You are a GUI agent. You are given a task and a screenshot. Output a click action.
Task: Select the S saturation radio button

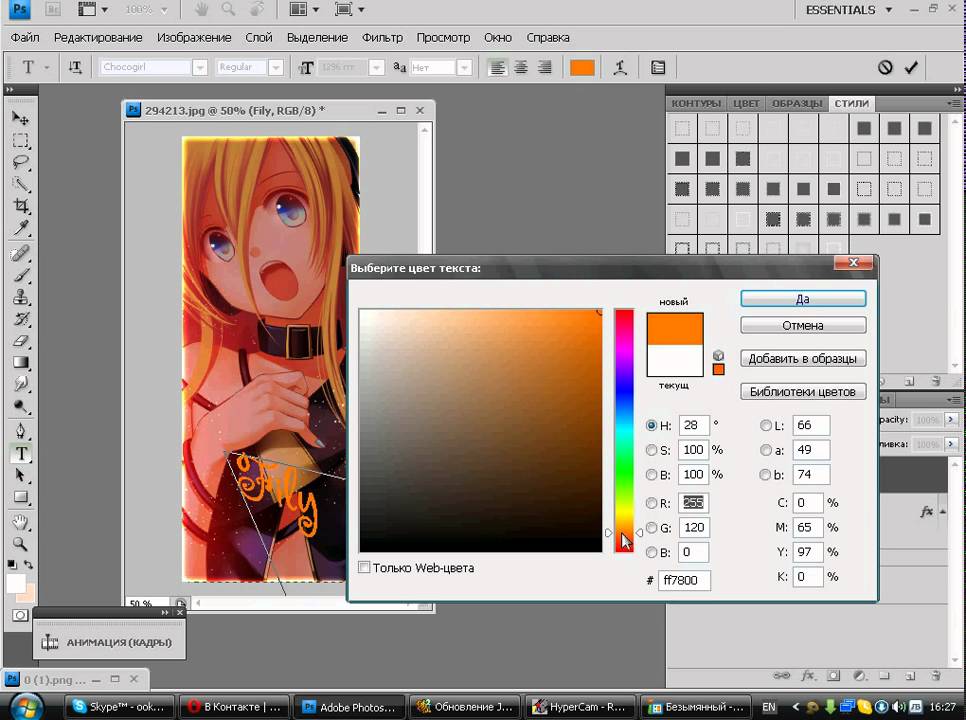[x=651, y=450]
